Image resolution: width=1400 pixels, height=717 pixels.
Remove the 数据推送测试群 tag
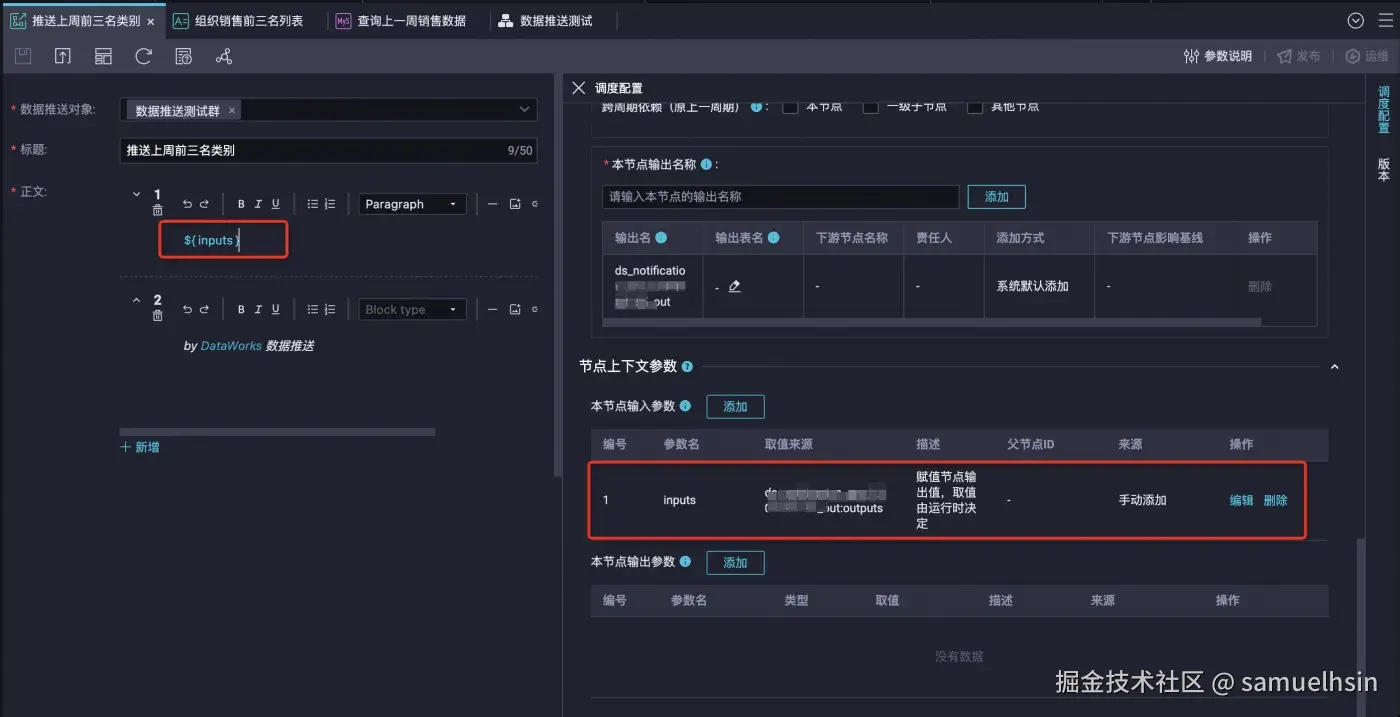[232, 110]
